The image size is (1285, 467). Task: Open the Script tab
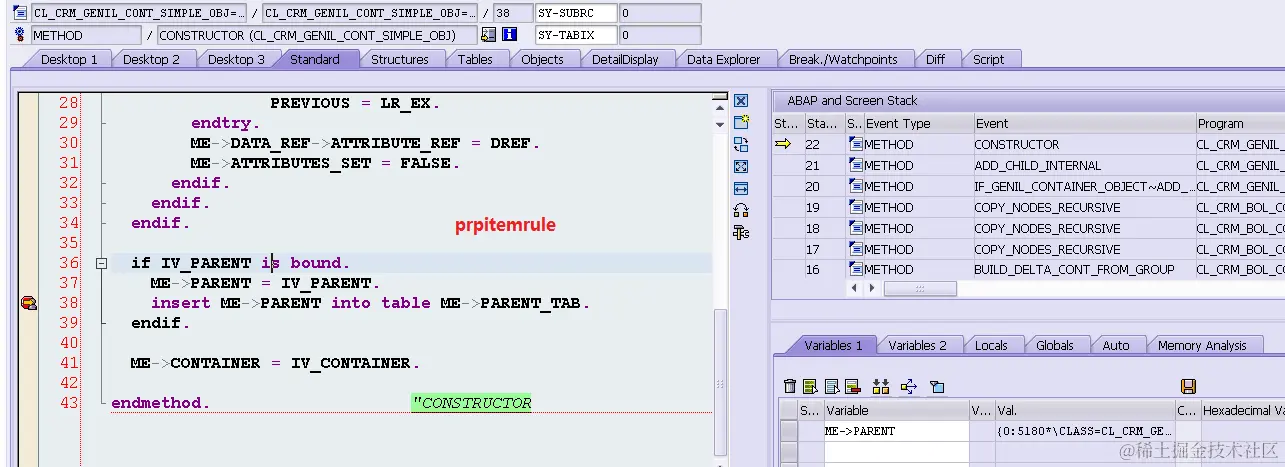[988, 59]
